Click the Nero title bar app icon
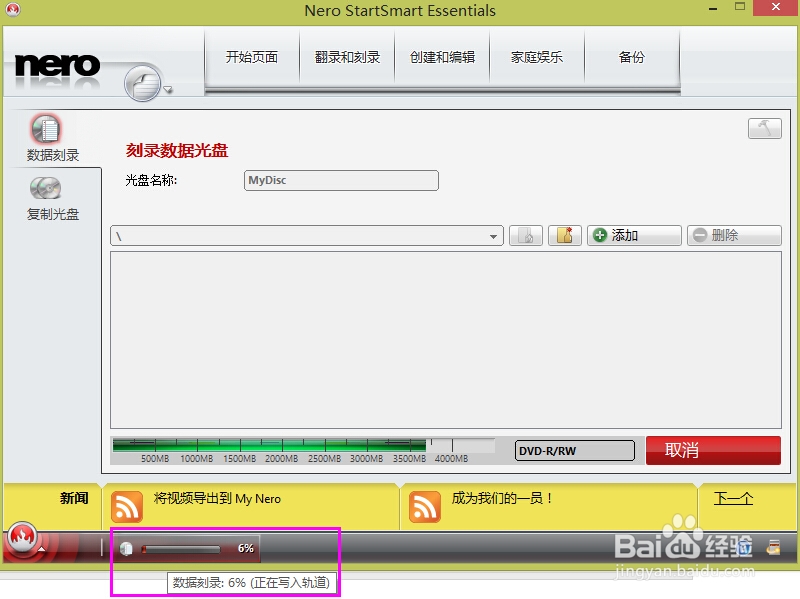Image resolution: width=800 pixels, height=599 pixels. [12, 9]
